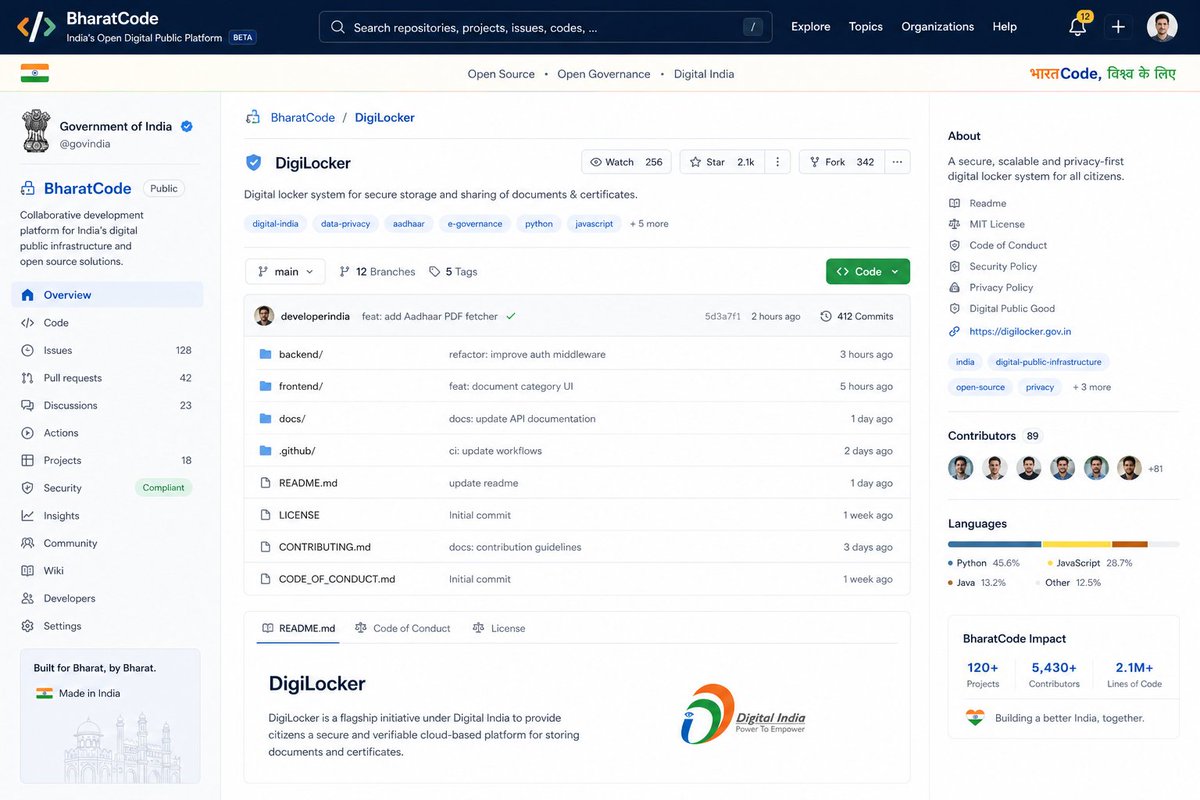Screen dimensions: 1200x800
Task: Click the docs folder icon
Action: click(x=265, y=418)
